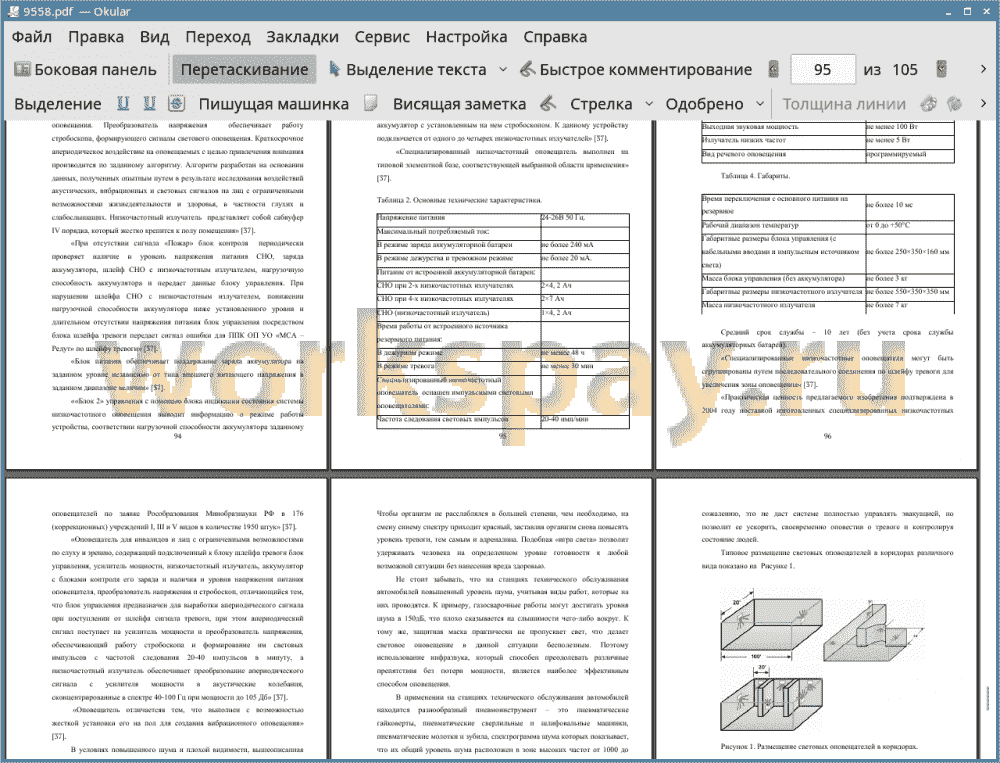Open the Закладки menu
Image resolution: width=1000 pixels, height=763 pixels.
click(302, 37)
